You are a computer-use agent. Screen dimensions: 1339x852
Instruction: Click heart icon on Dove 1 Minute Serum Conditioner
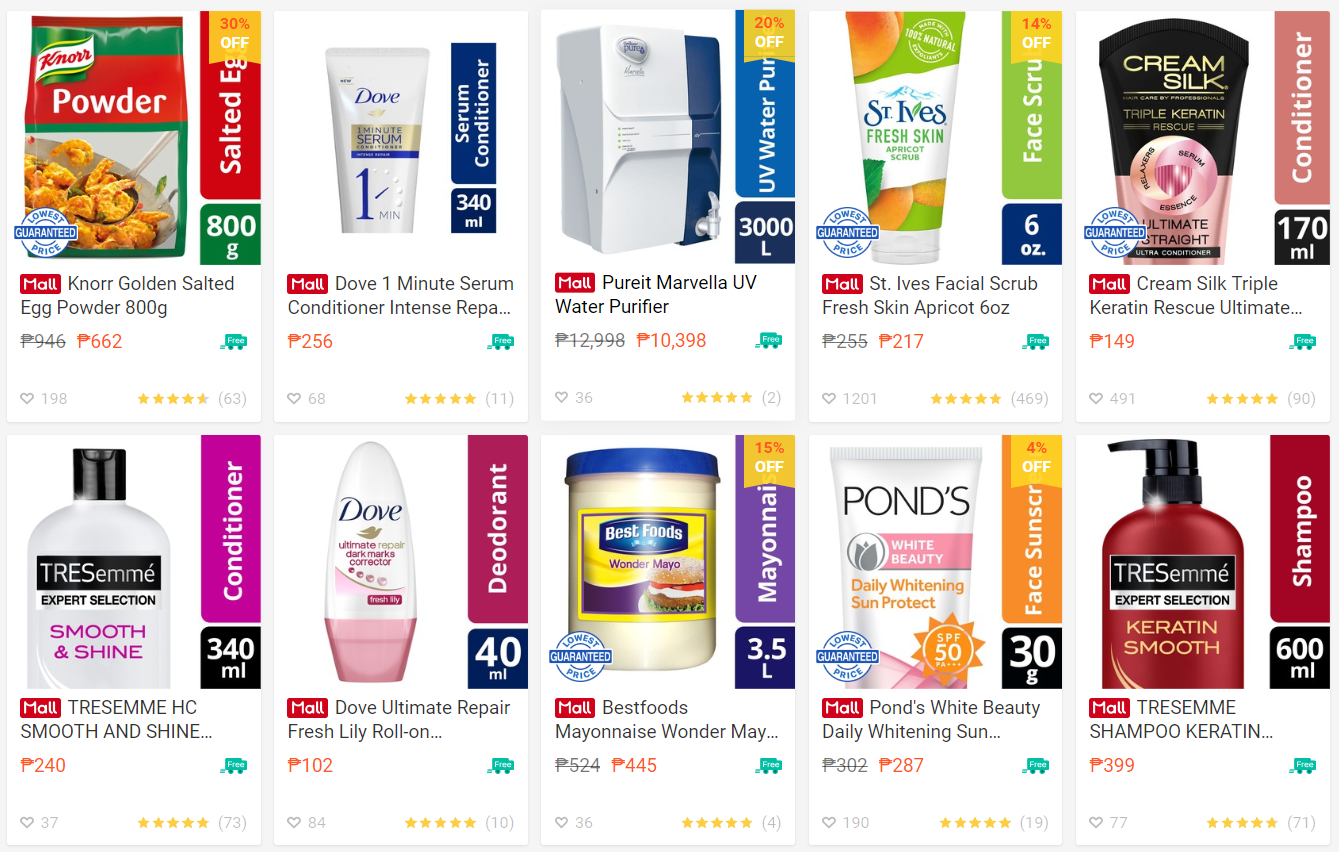pyautogui.click(x=294, y=398)
